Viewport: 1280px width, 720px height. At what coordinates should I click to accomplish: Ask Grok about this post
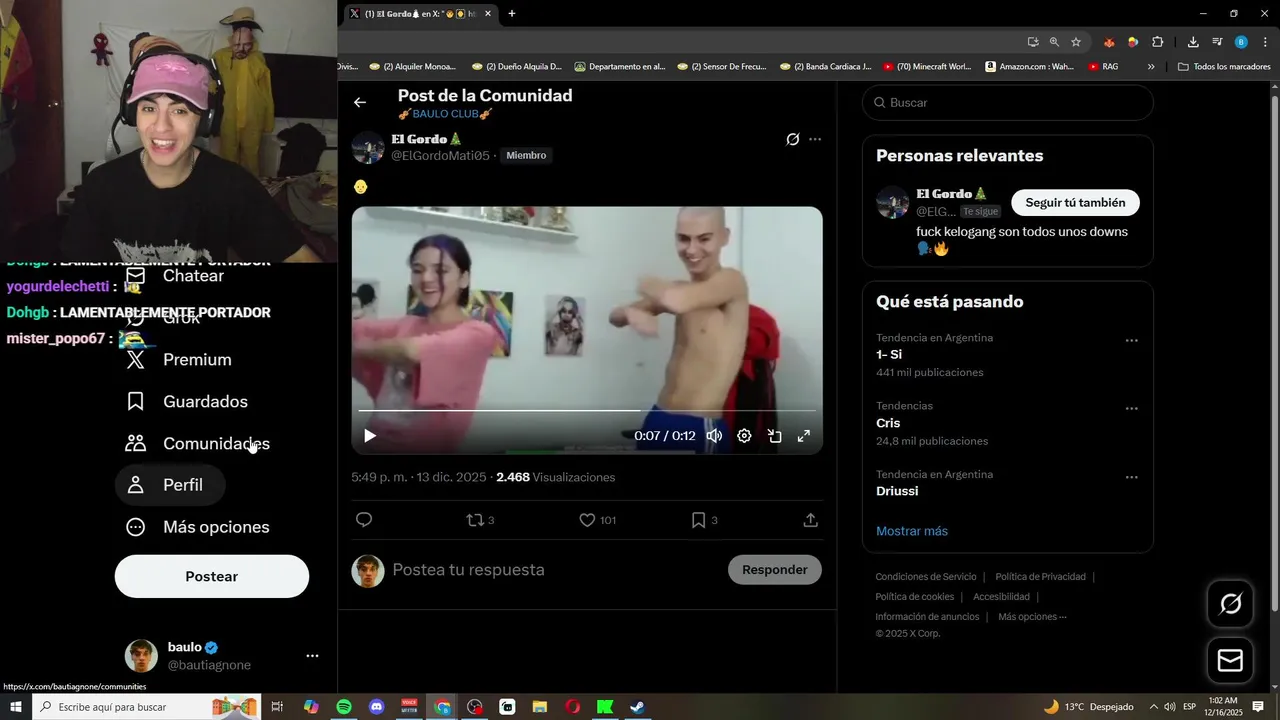(x=792, y=139)
